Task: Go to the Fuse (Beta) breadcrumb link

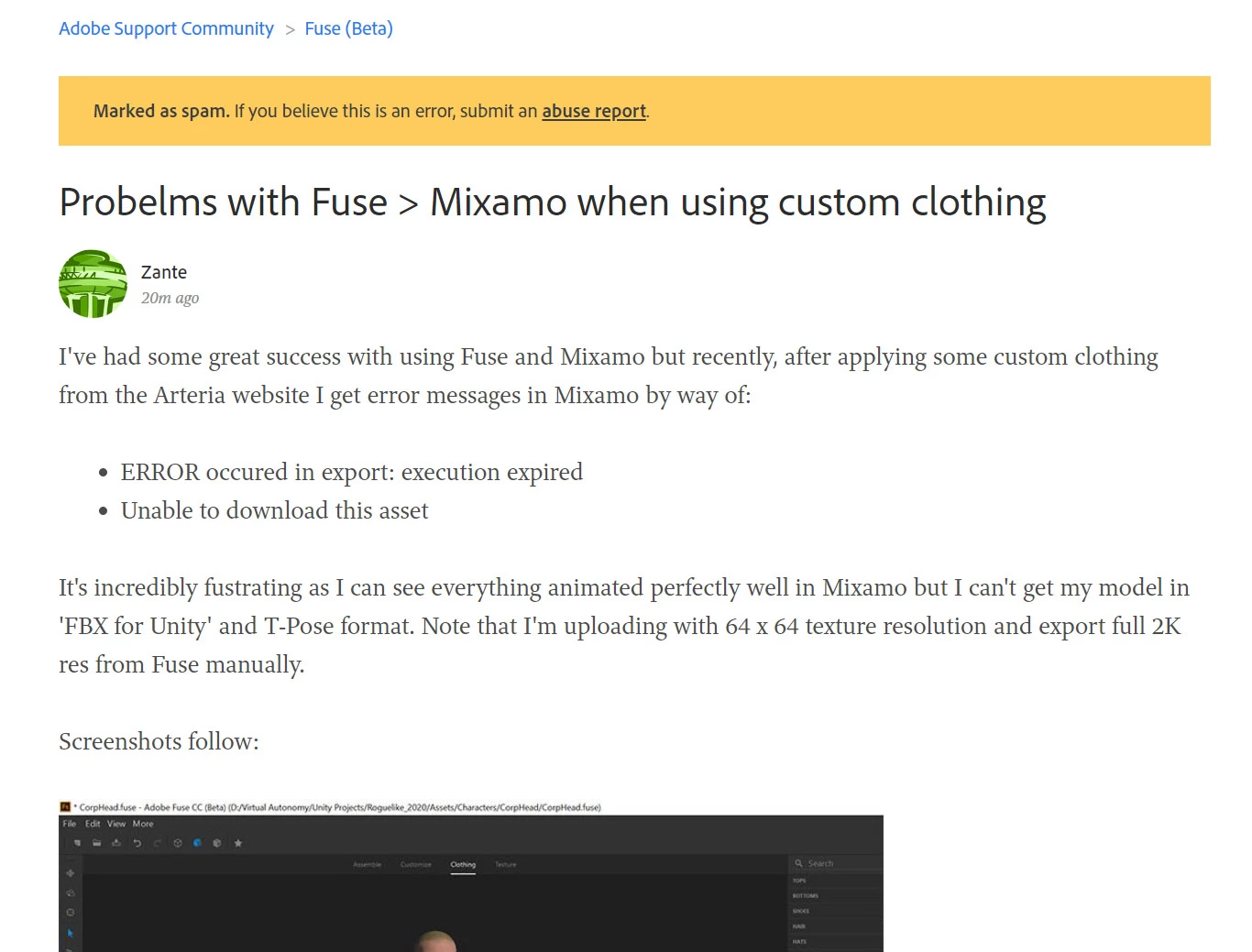Action: pos(348,28)
